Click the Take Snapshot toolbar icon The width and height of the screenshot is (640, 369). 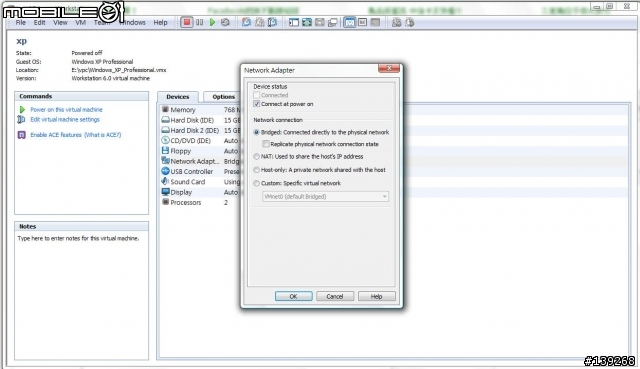pyautogui.click(x=246, y=22)
